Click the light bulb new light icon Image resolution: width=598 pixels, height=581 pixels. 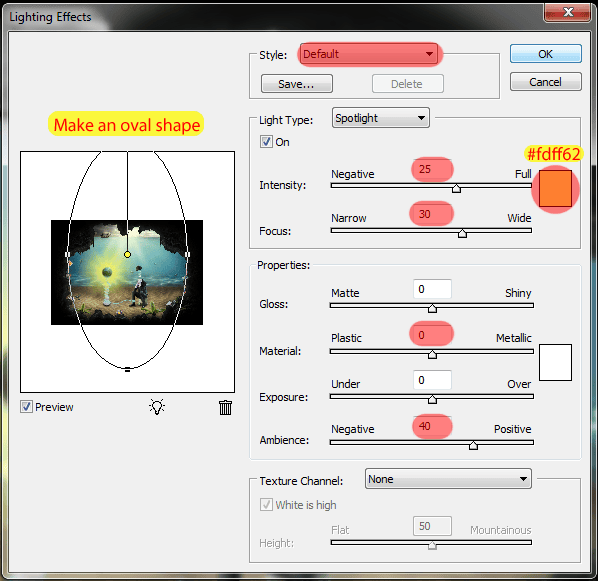pos(157,407)
